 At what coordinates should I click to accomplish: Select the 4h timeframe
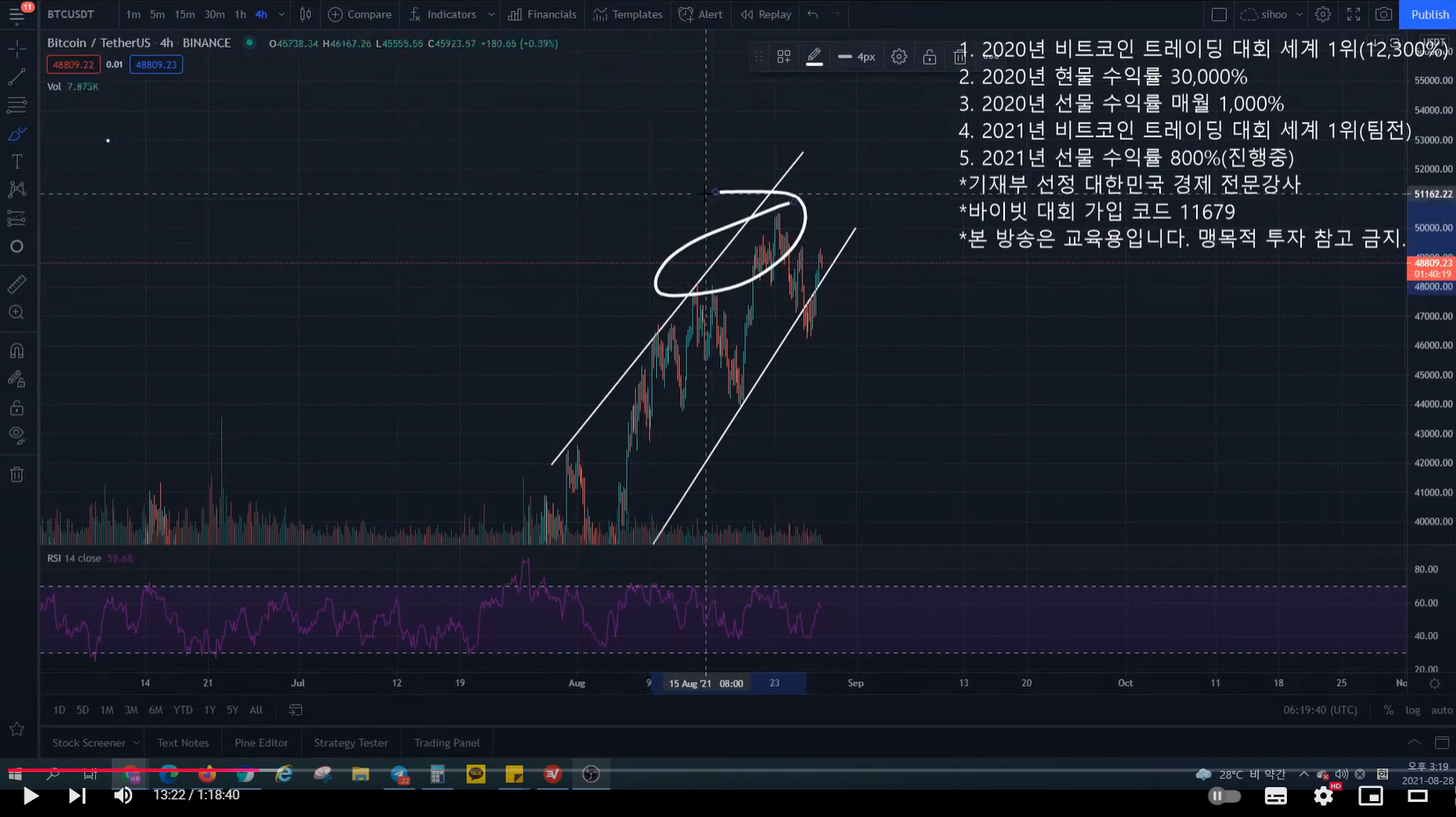click(x=261, y=14)
